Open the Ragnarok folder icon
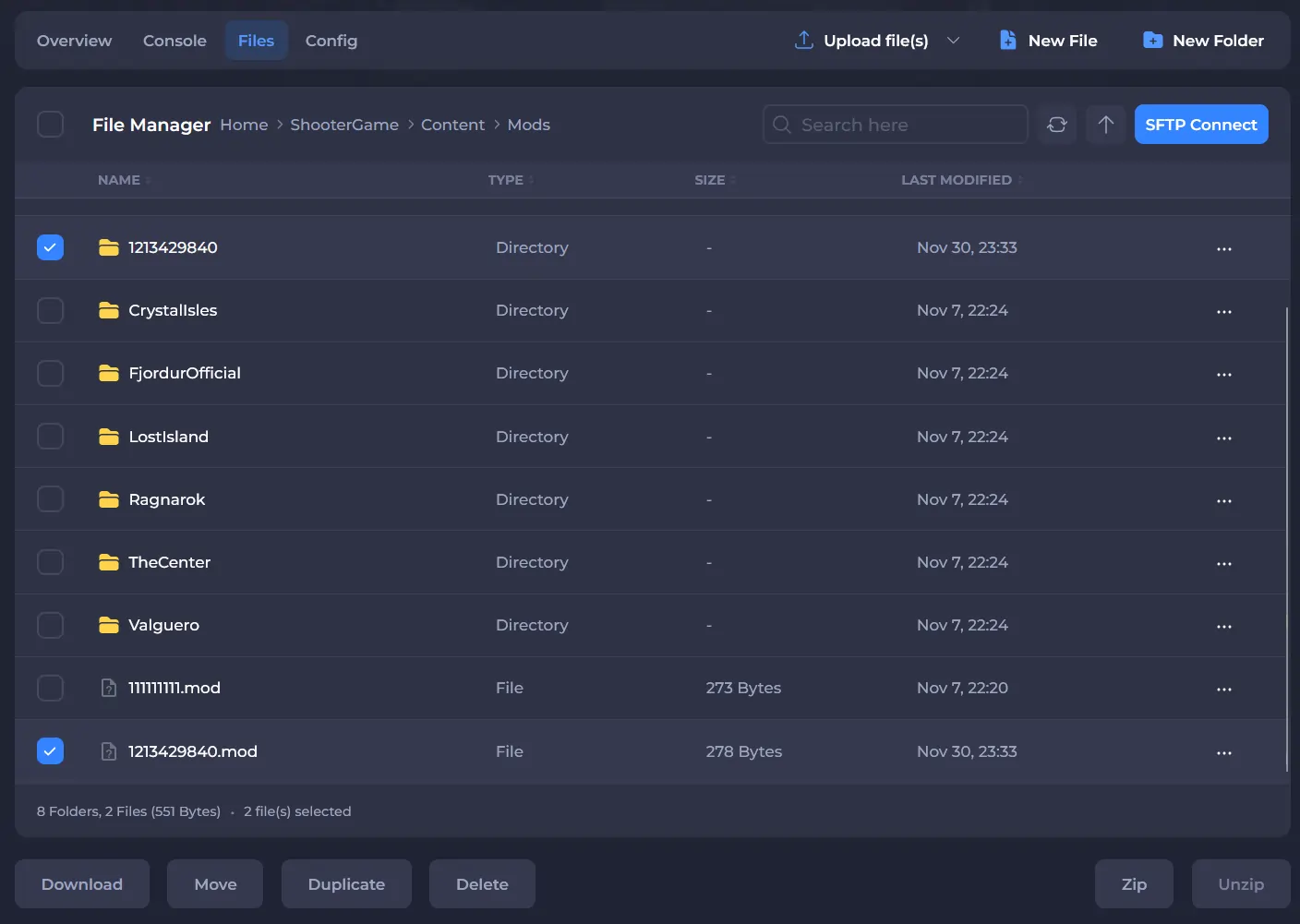Screen dimensions: 1300x924 pos(109,499)
